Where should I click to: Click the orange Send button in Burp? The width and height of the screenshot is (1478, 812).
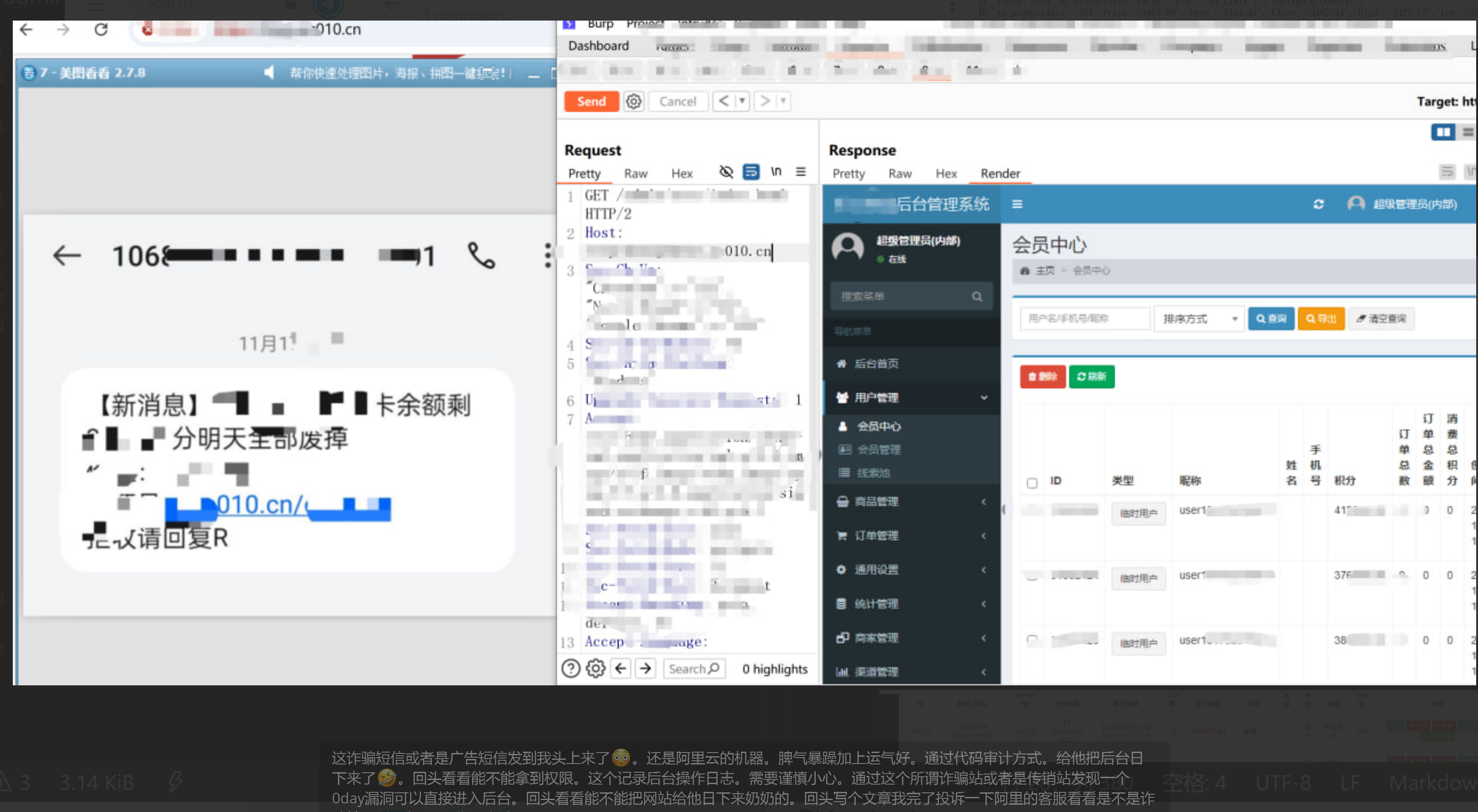591,101
